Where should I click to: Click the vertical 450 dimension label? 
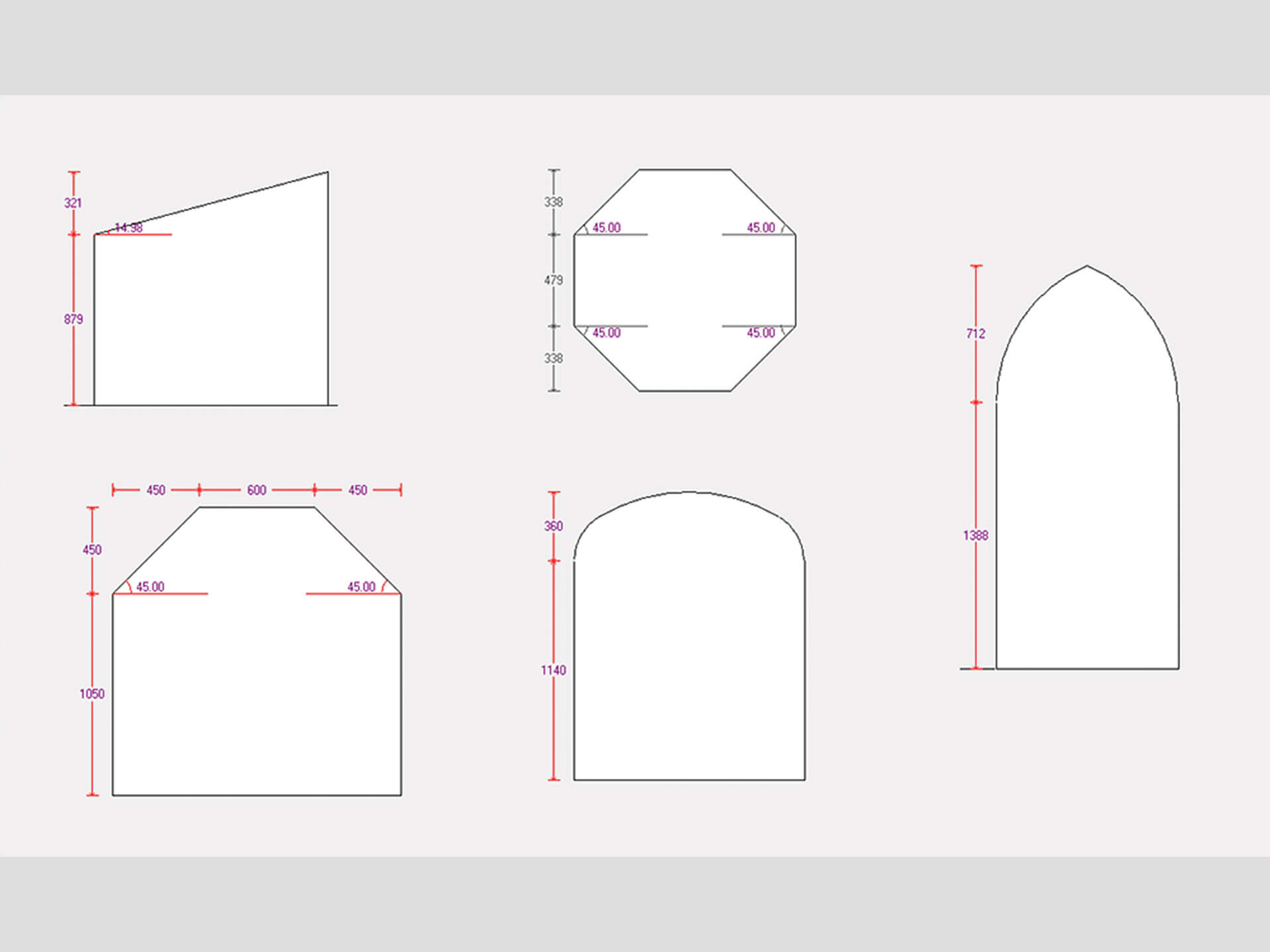click(x=92, y=550)
